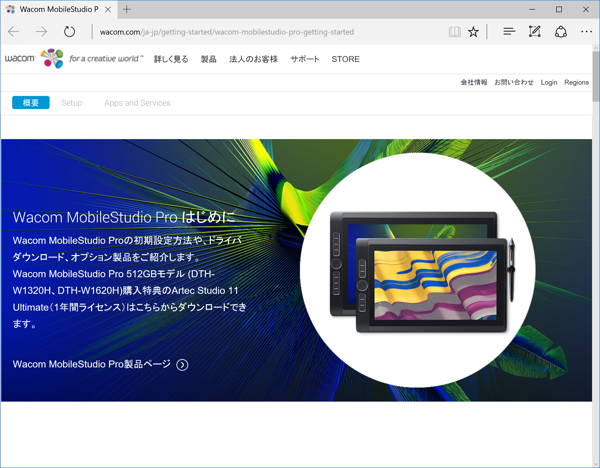Screen dimensions: 600x468
Task: Open the 法人のお客様 menu
Action: (x=253, y=59)
